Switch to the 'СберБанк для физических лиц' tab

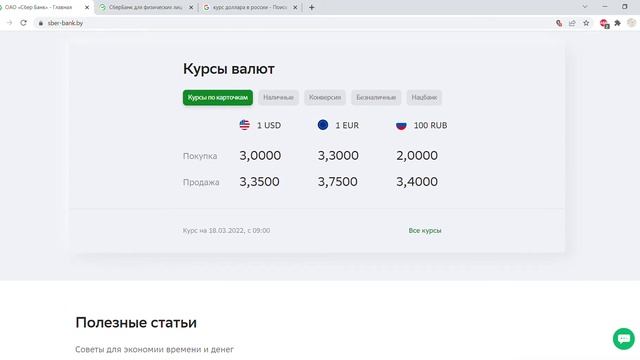pos(146,7)
